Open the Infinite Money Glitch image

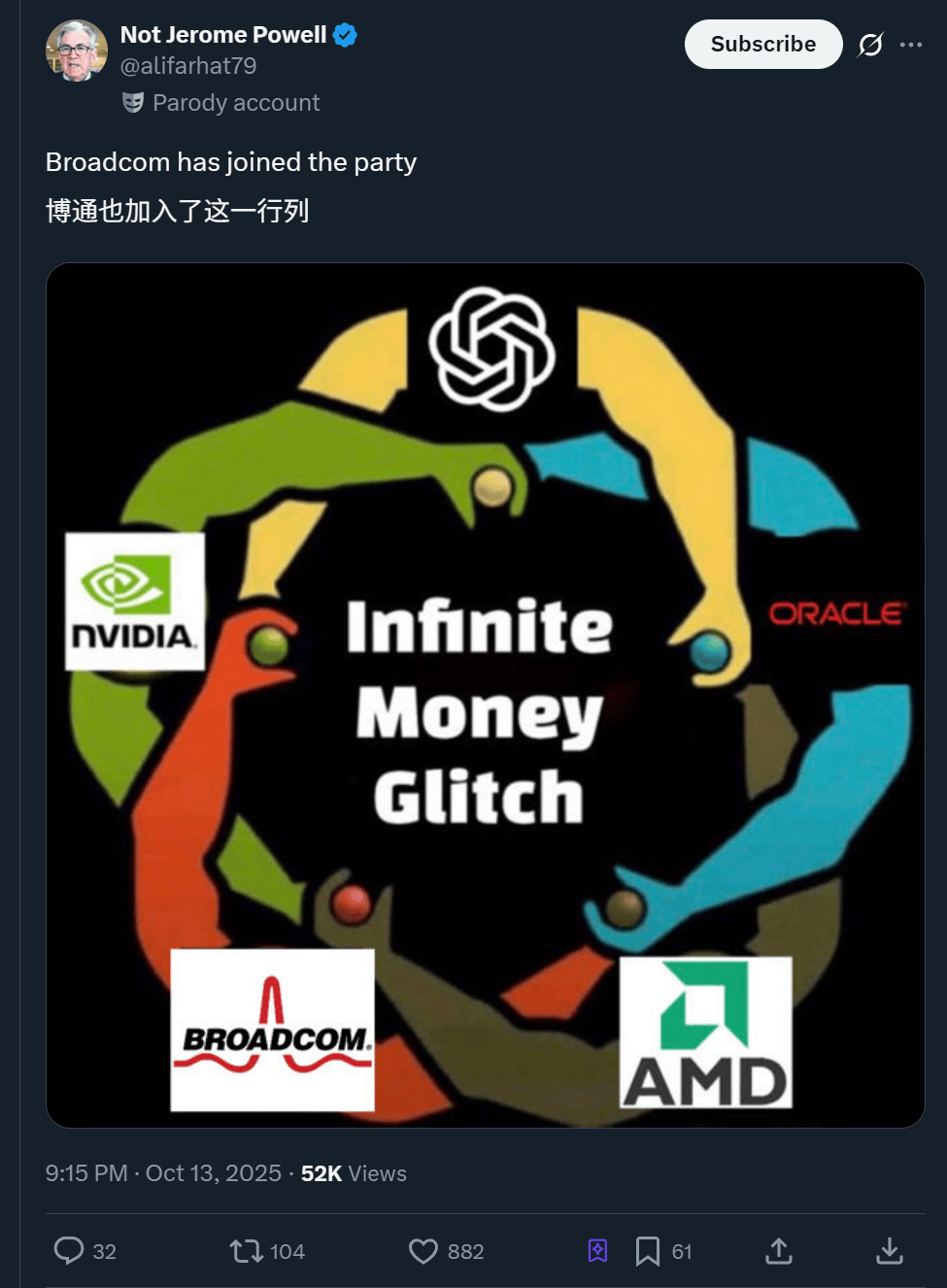tap(486, 695)
